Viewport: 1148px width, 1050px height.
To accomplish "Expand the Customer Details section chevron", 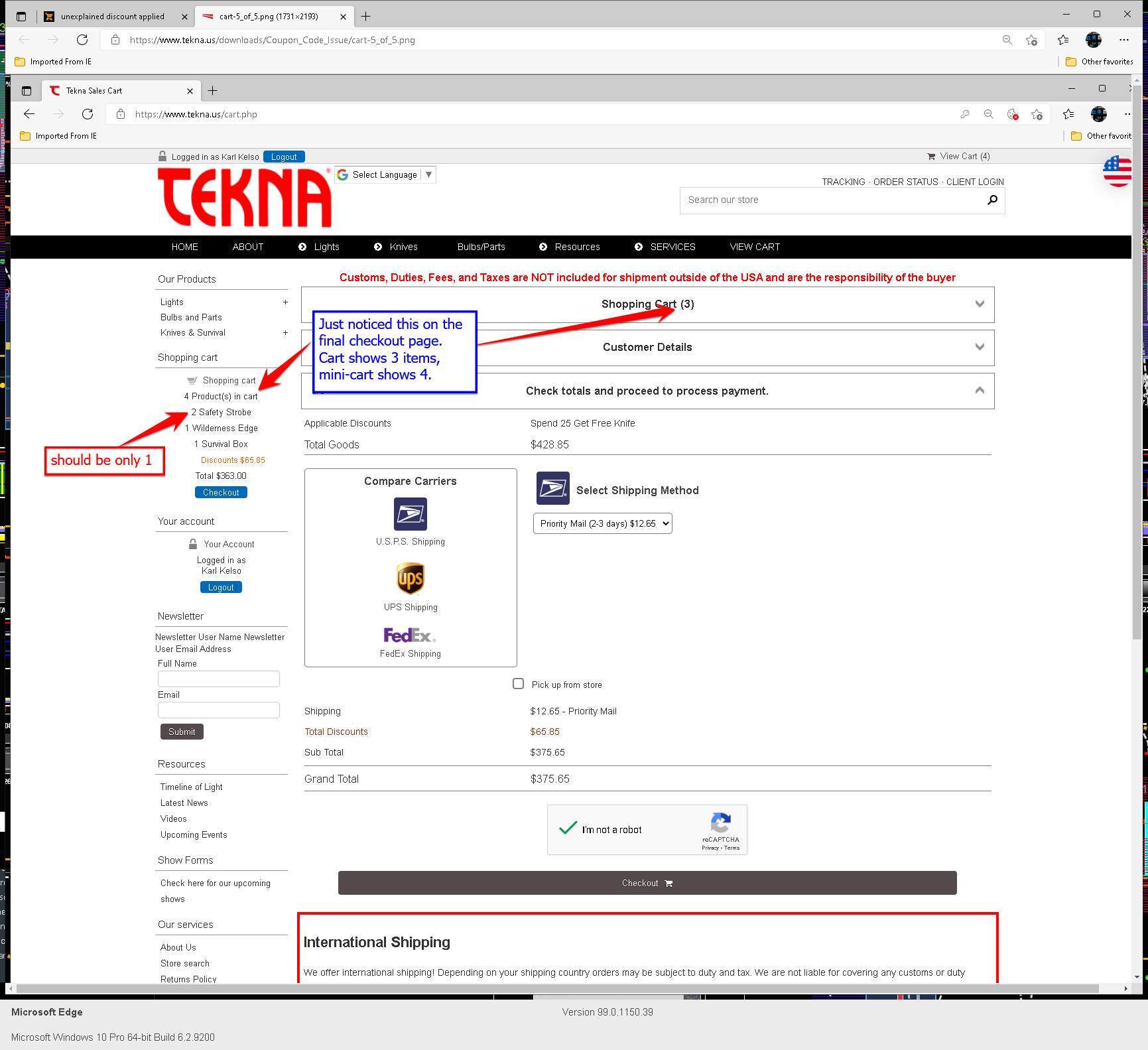I will click(980, 347).
